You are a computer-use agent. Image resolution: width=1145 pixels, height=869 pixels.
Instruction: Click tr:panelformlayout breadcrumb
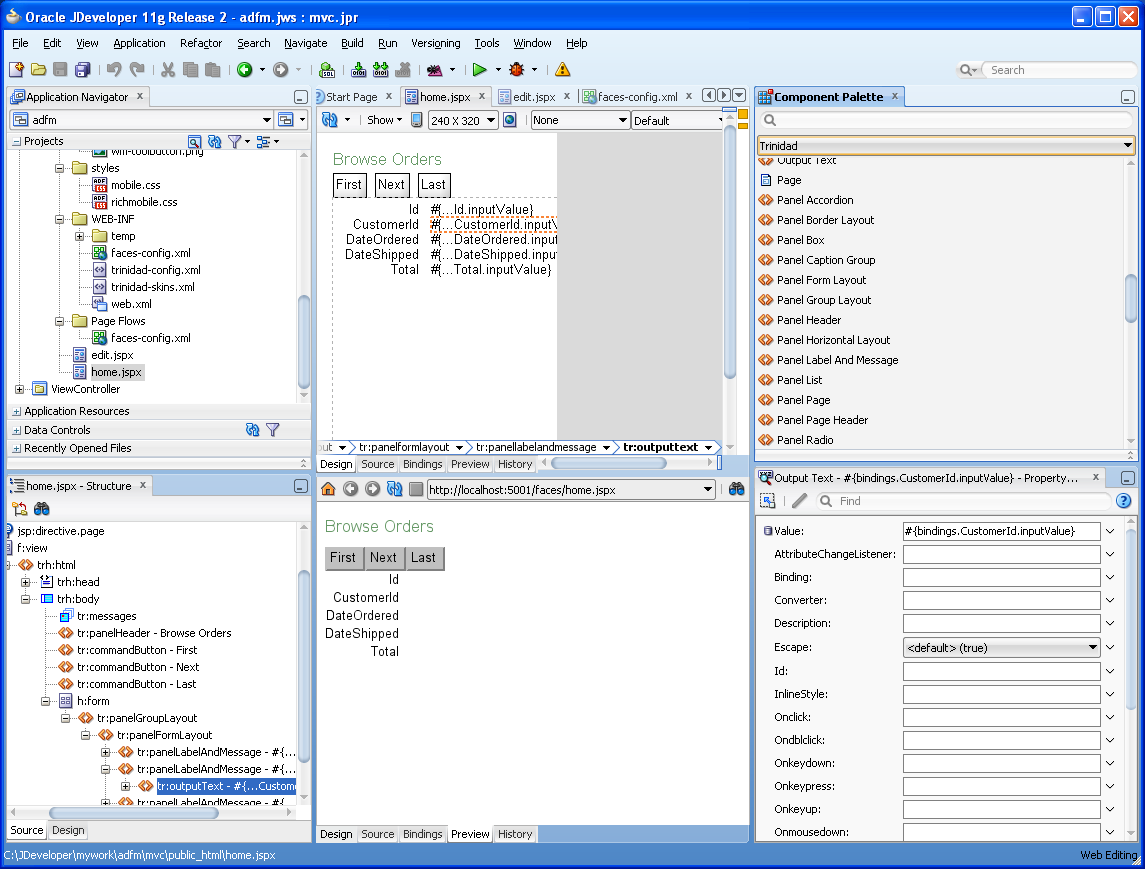click(404, 447)
